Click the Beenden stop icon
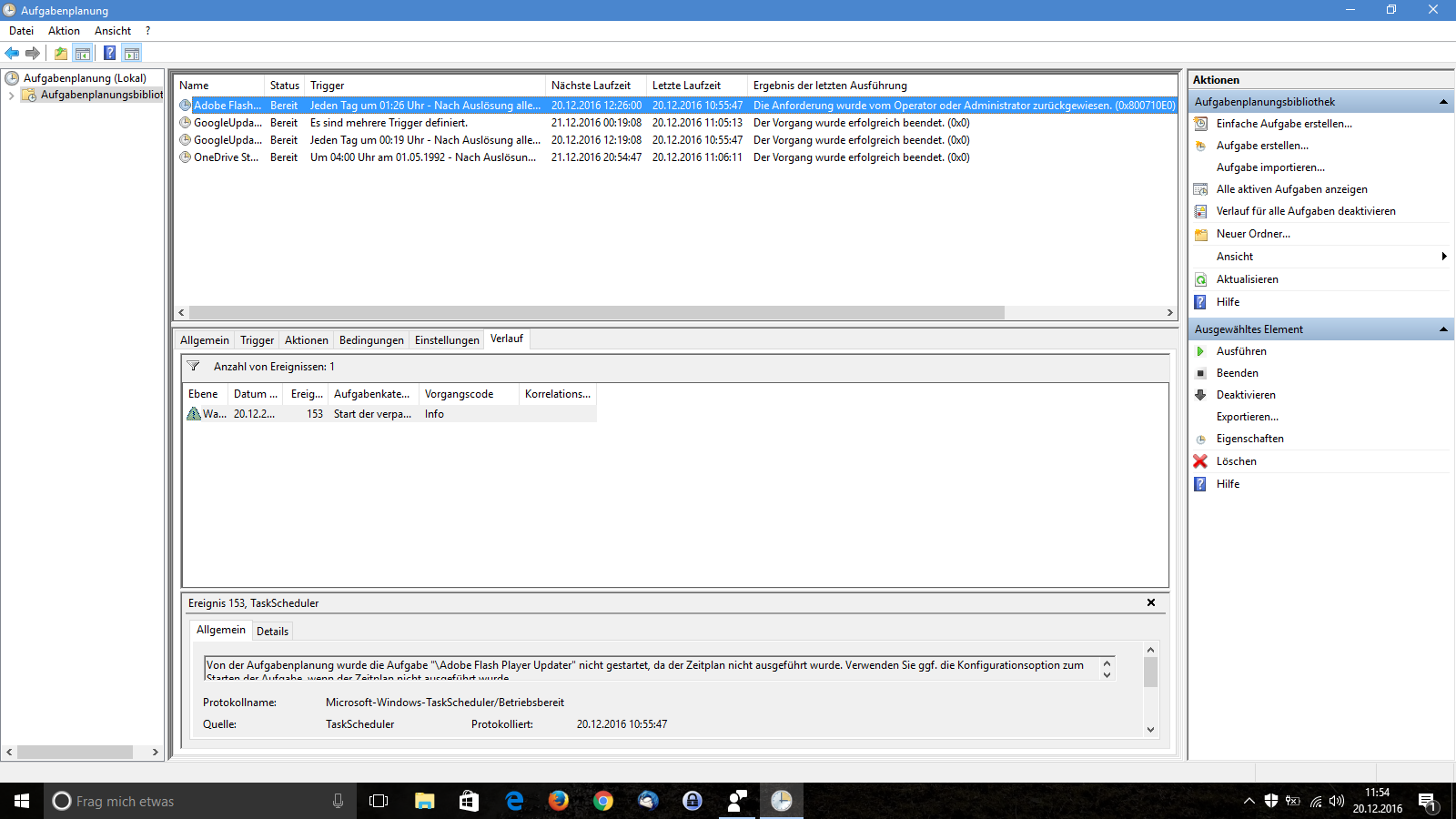Screen dimensions: 1456x819 click(x=1200, y=373)
